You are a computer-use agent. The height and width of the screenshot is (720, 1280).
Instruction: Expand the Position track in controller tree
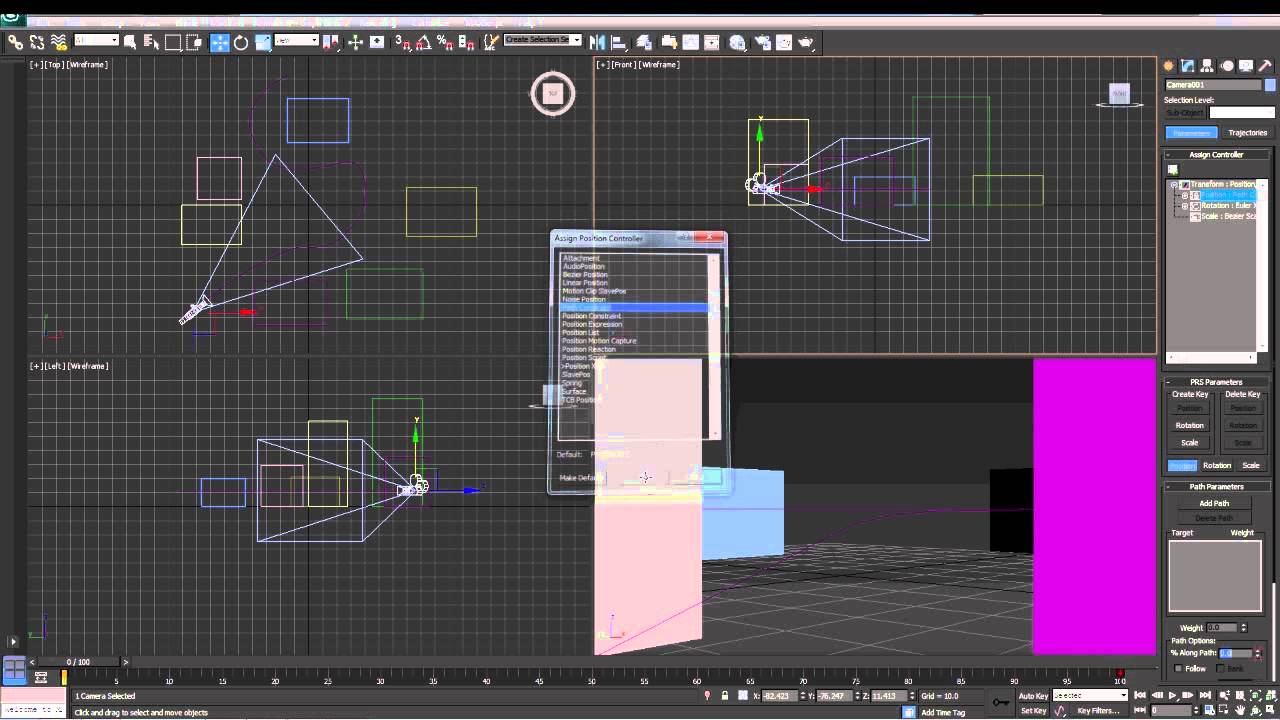(1185, 195)
